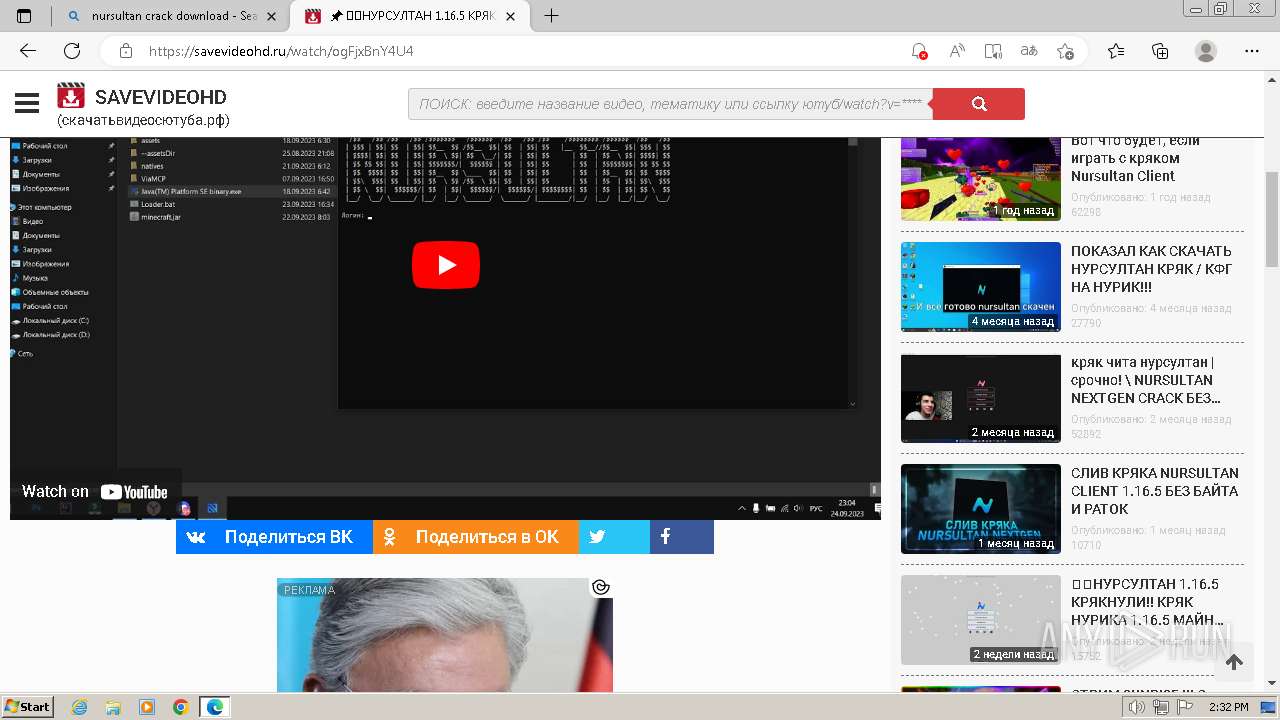Image resolution: width=1280 pixels, height=720 pixels.
Task: Launch Internet Explorer from taskbar
Action: point(80,707)
